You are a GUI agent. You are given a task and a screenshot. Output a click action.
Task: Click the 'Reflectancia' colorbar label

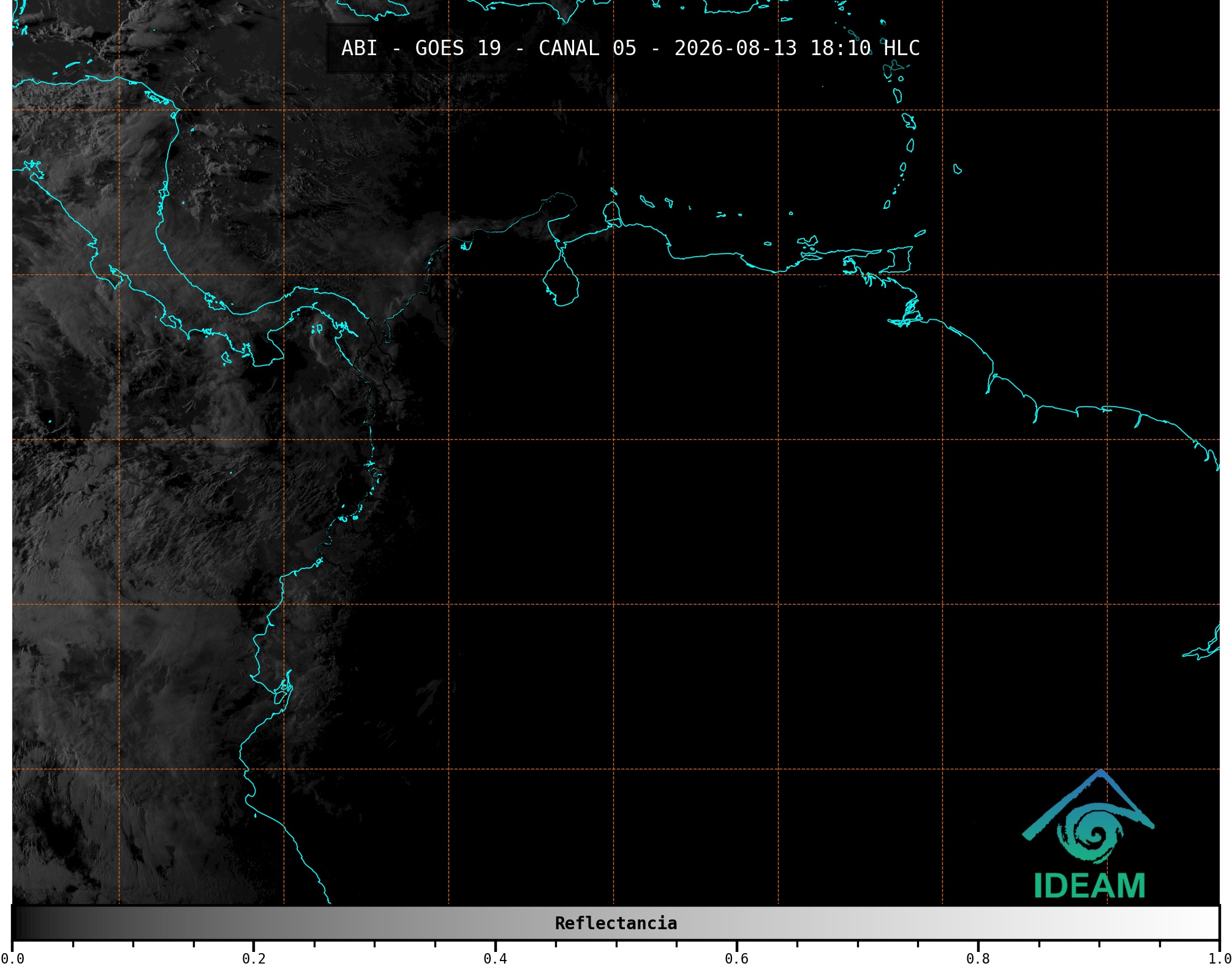tap(616, 923)
